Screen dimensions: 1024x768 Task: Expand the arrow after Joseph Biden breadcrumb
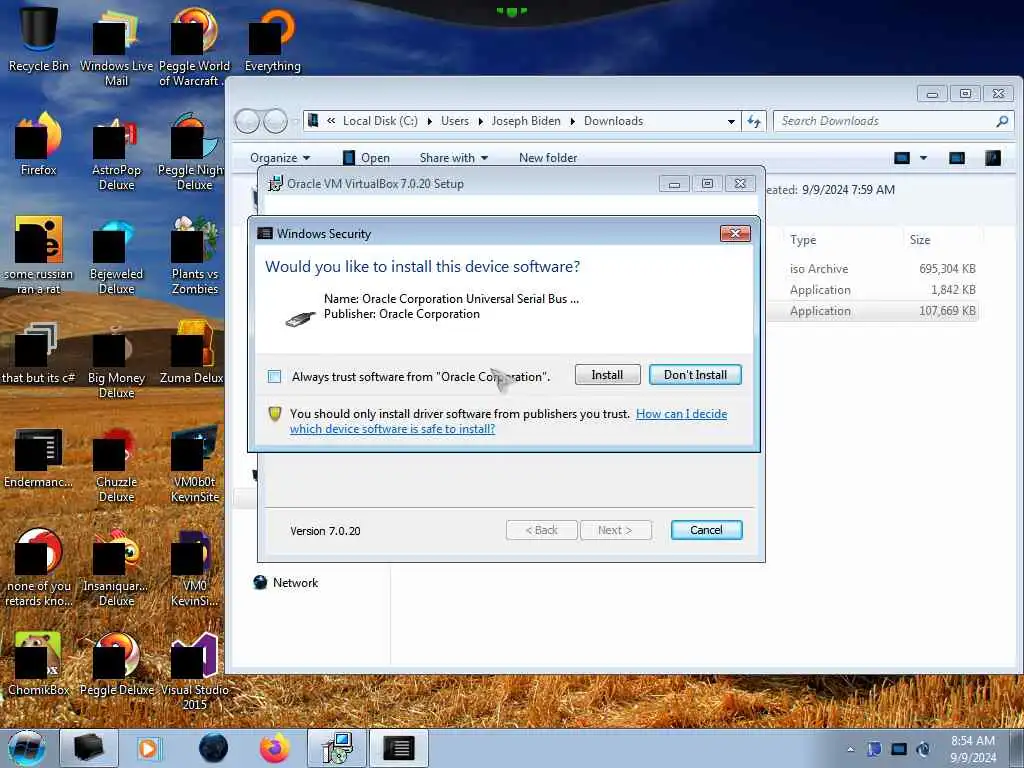point(572,121)
